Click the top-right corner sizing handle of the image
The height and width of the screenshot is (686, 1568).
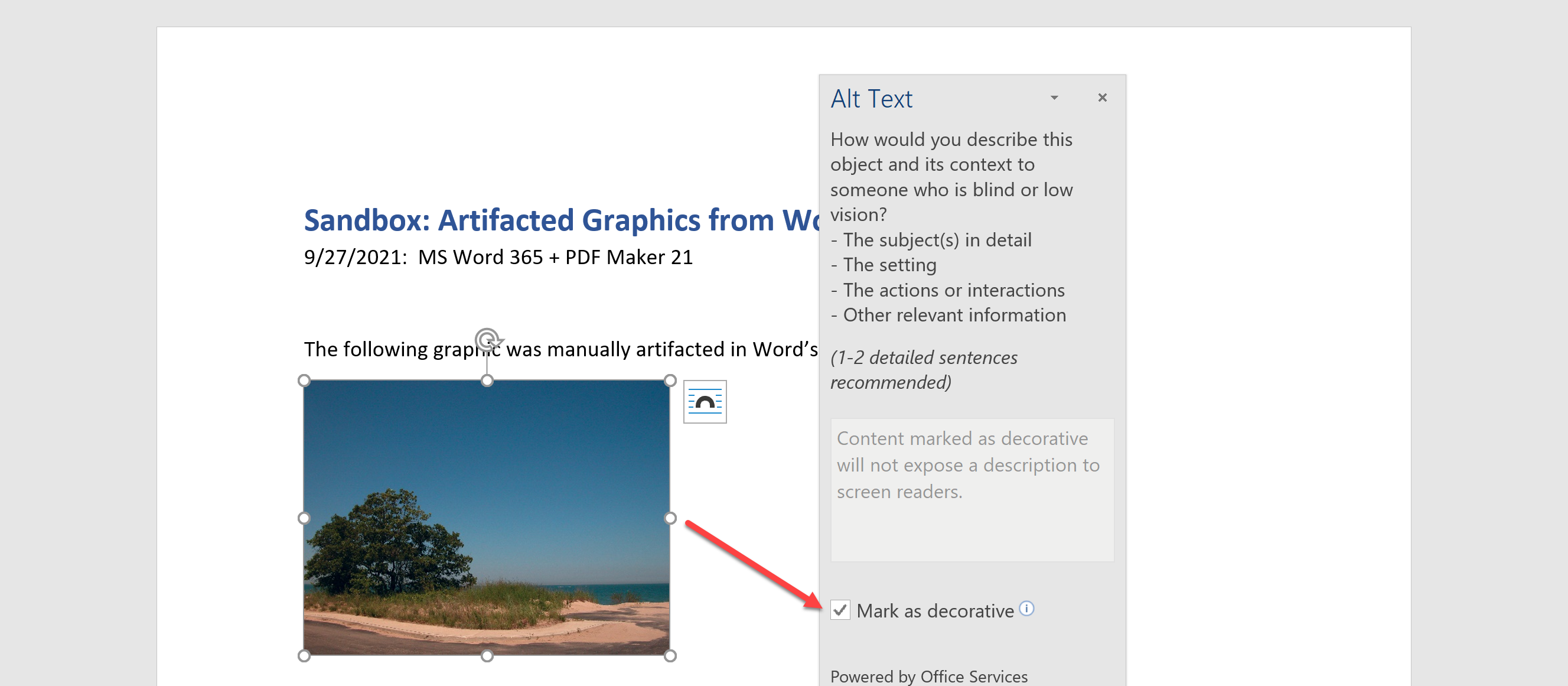[x=670, y=381]
